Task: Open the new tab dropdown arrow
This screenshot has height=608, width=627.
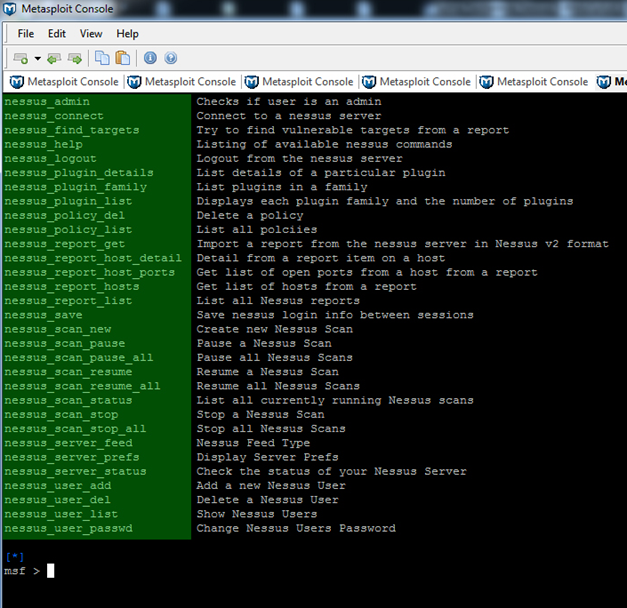Action: 38,58
